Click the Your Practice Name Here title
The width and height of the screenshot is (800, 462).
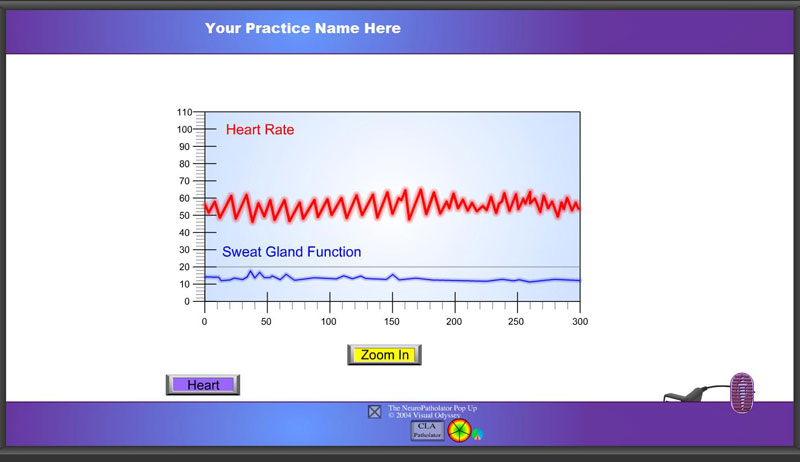[x=303, y=28]
